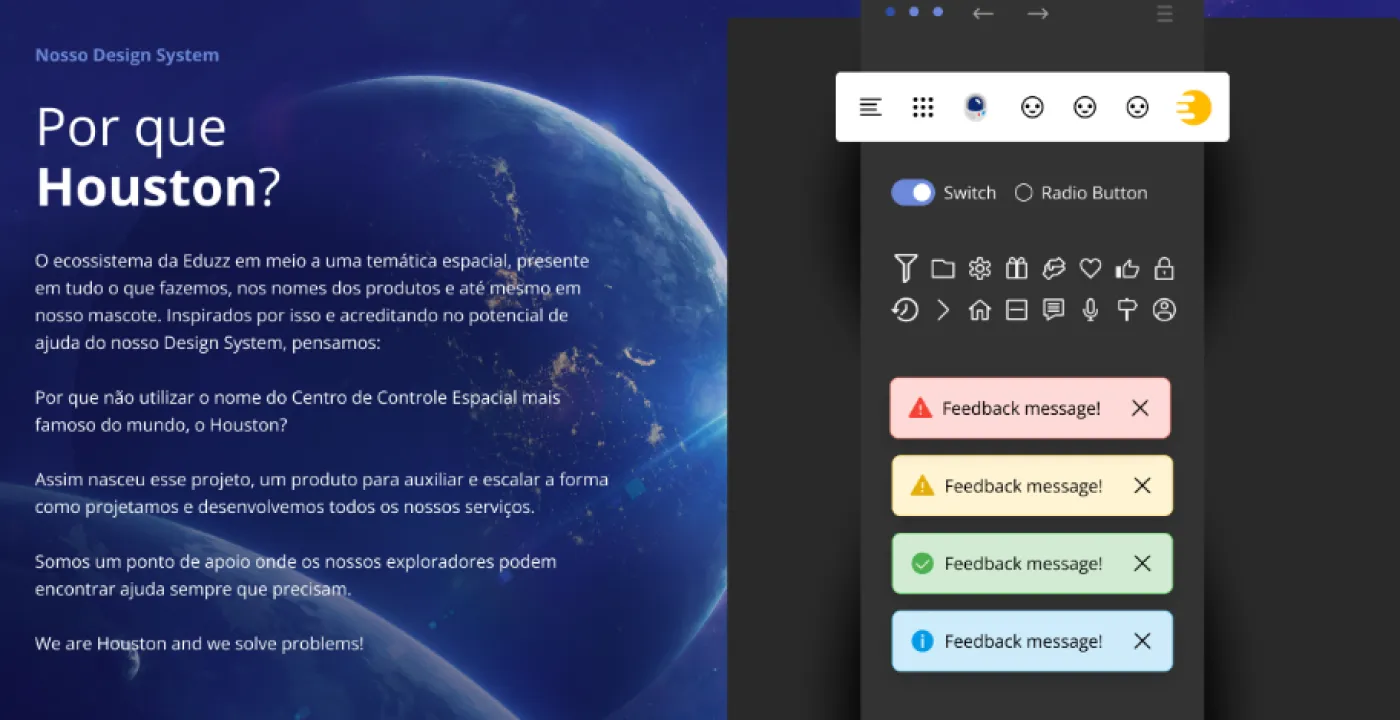The image size is (1400, 720).
Task: Open the hamburger menu at window top
Action: click(1165, 14)
